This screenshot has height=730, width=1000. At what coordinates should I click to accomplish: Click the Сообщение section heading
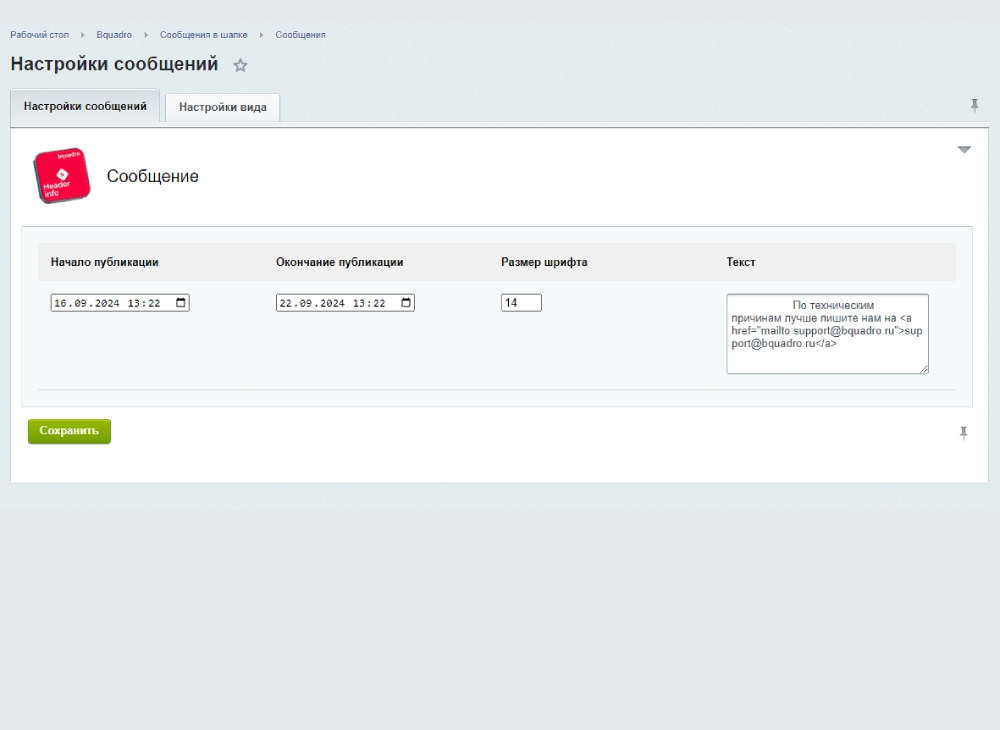point(152,176)
